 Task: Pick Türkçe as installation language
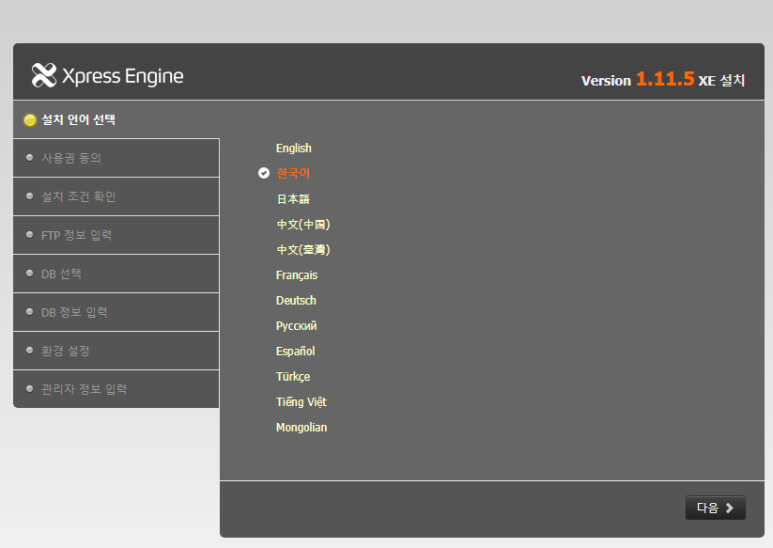coord(293,377)
